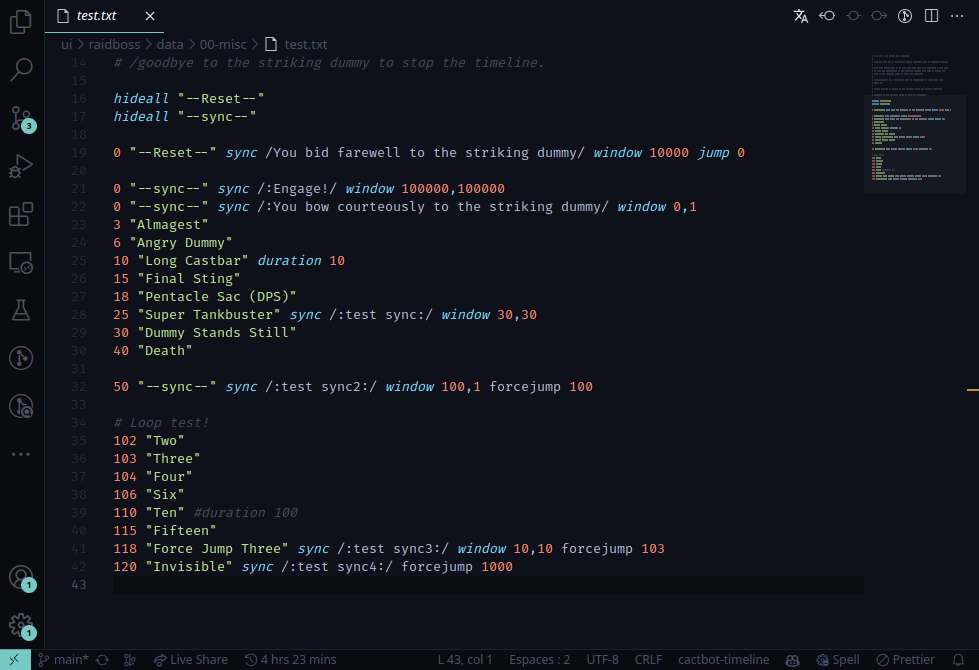Open the Search view in activity bar
This screenshot has height=670, width=979.
[21, 69]
